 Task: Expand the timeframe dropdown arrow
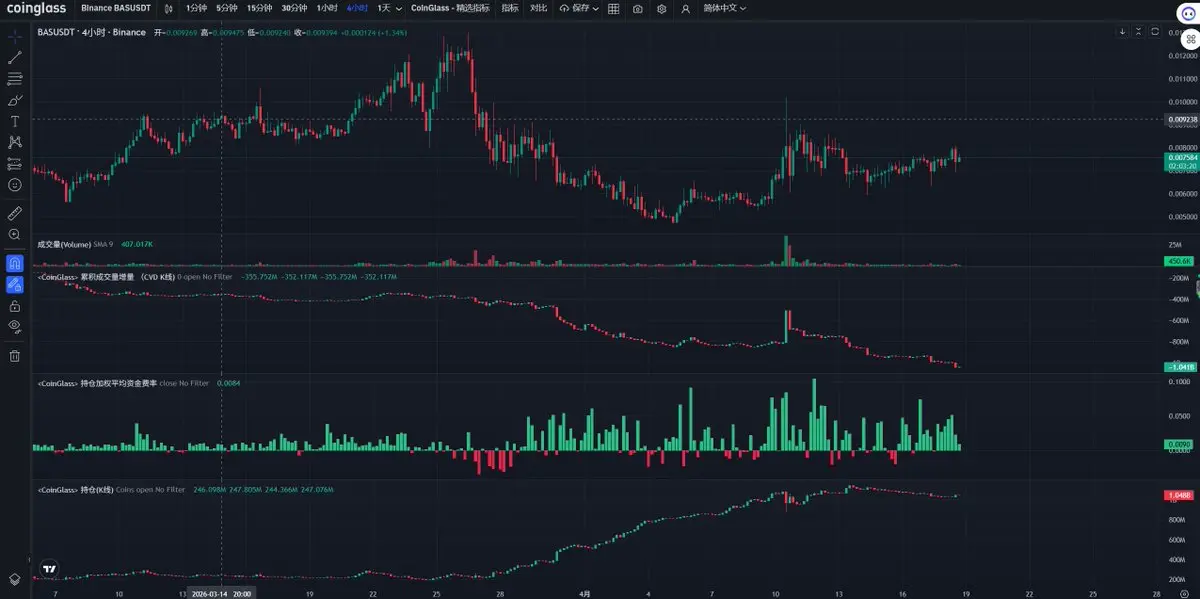(x=400, y=8)
